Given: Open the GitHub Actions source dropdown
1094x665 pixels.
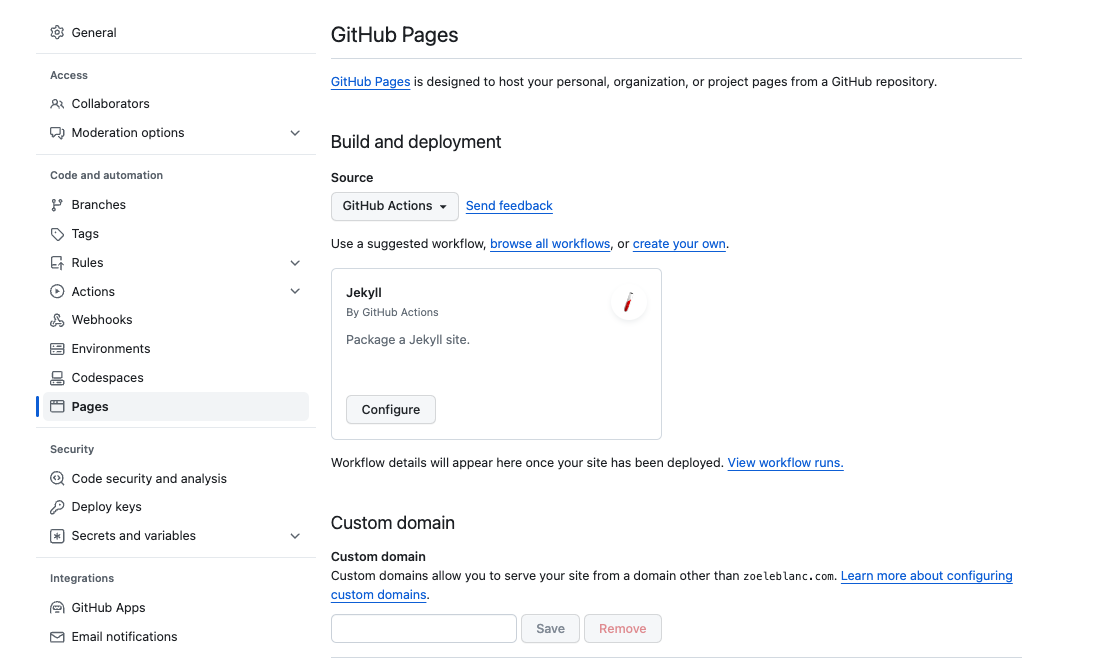Looking at the screenshot, I should pos(394,206).
